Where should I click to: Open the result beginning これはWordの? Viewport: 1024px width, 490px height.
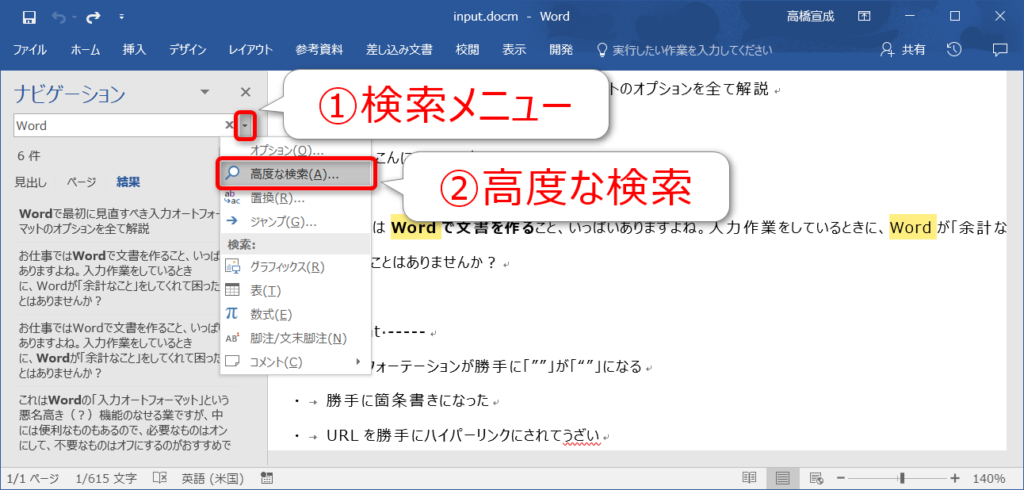(124, 422)
